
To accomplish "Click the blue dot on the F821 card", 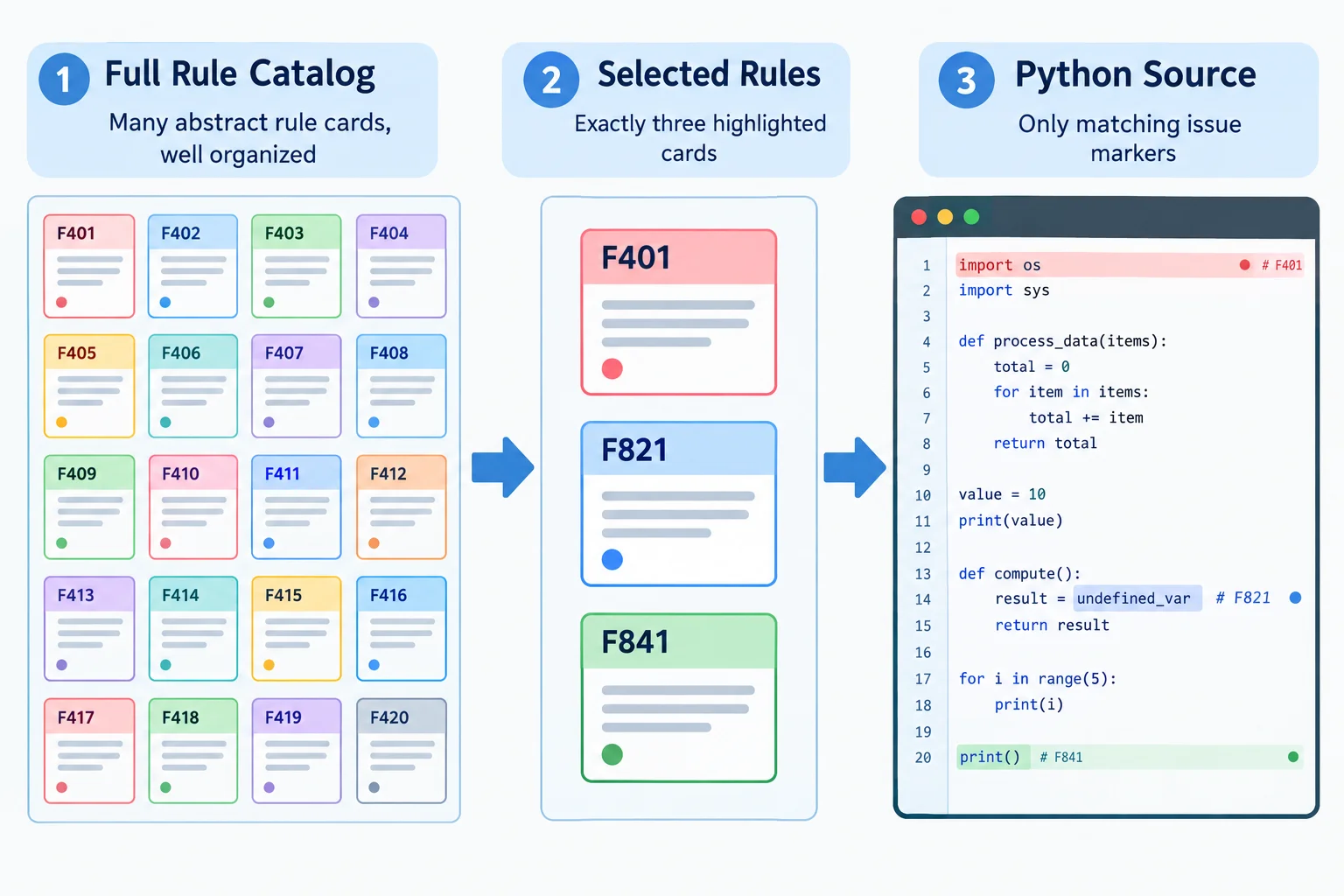I will (612, 559).
